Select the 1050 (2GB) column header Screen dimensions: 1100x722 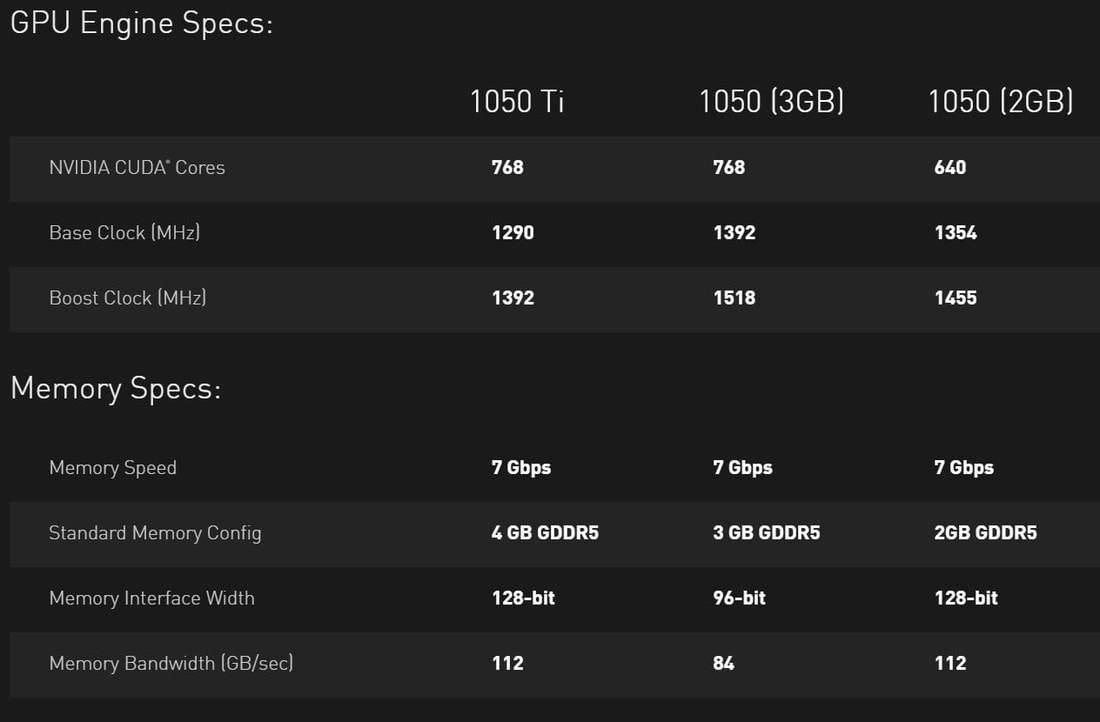pyautogui.click(x=1000, y=102)
